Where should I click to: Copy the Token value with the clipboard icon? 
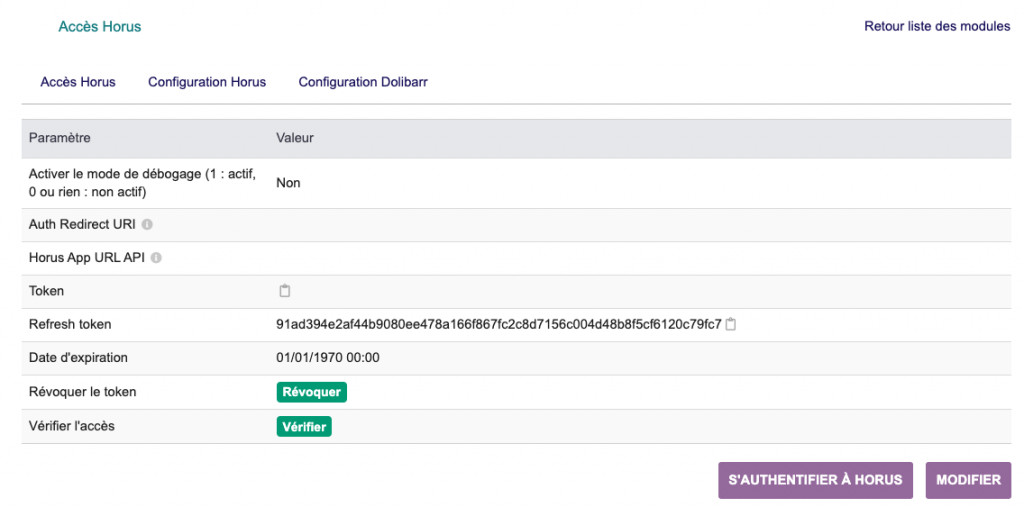point(285,291)
